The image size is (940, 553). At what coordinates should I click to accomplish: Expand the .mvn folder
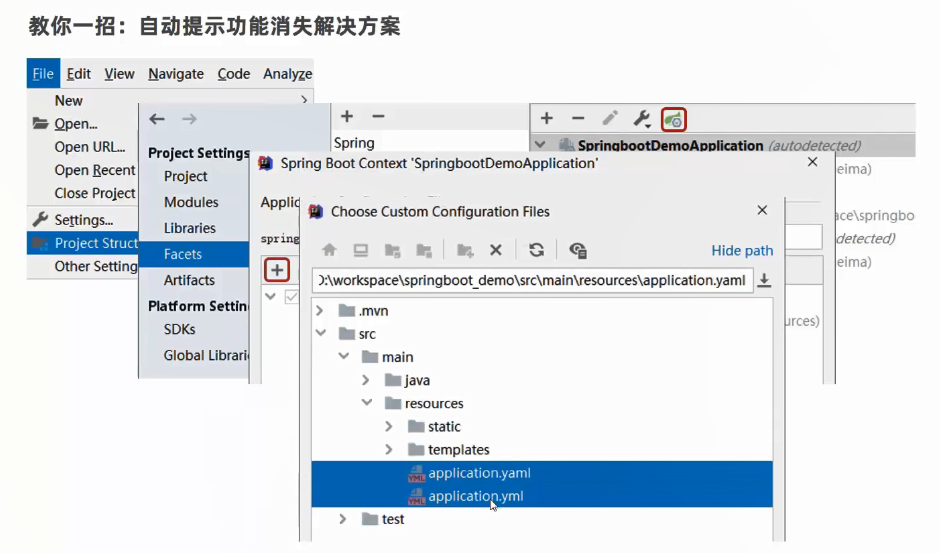coord(320,311)
